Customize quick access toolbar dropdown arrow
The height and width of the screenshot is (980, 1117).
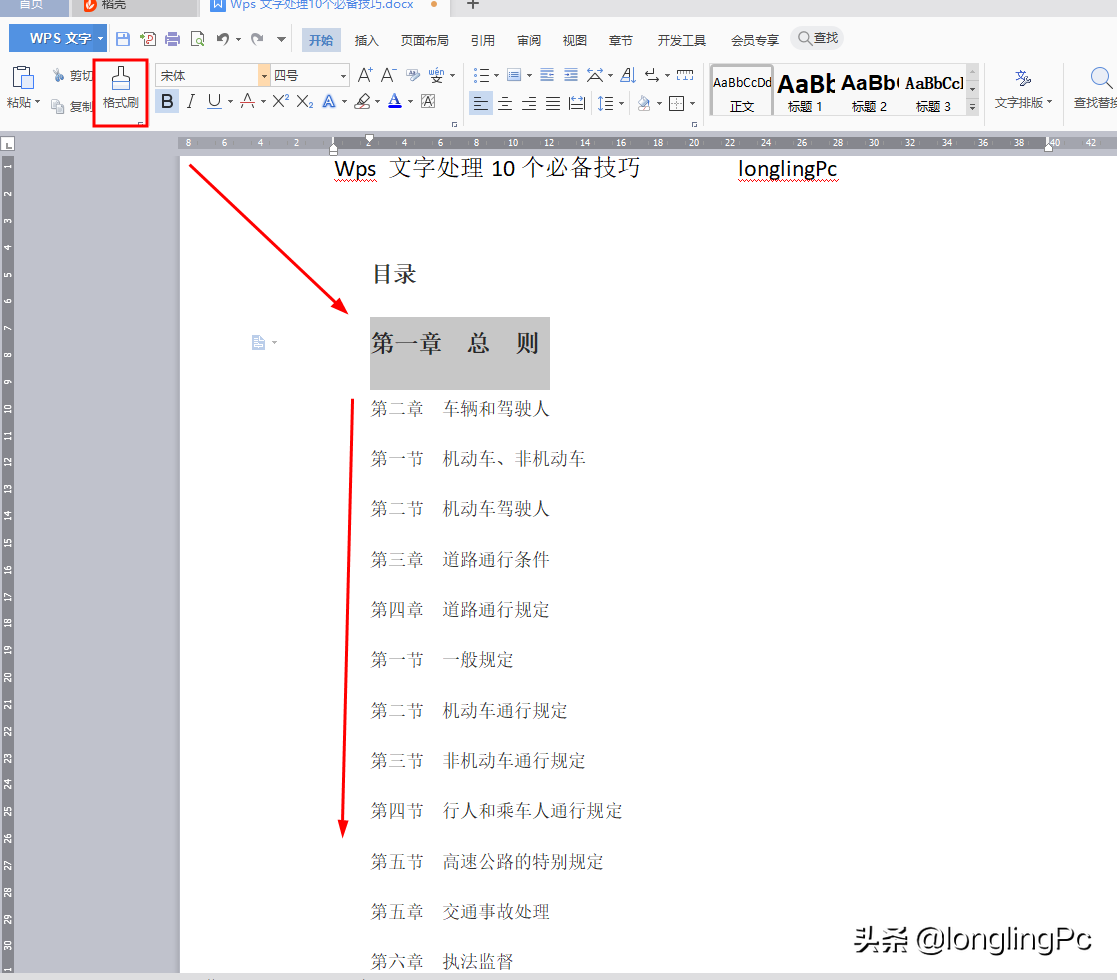pos(281,39)
